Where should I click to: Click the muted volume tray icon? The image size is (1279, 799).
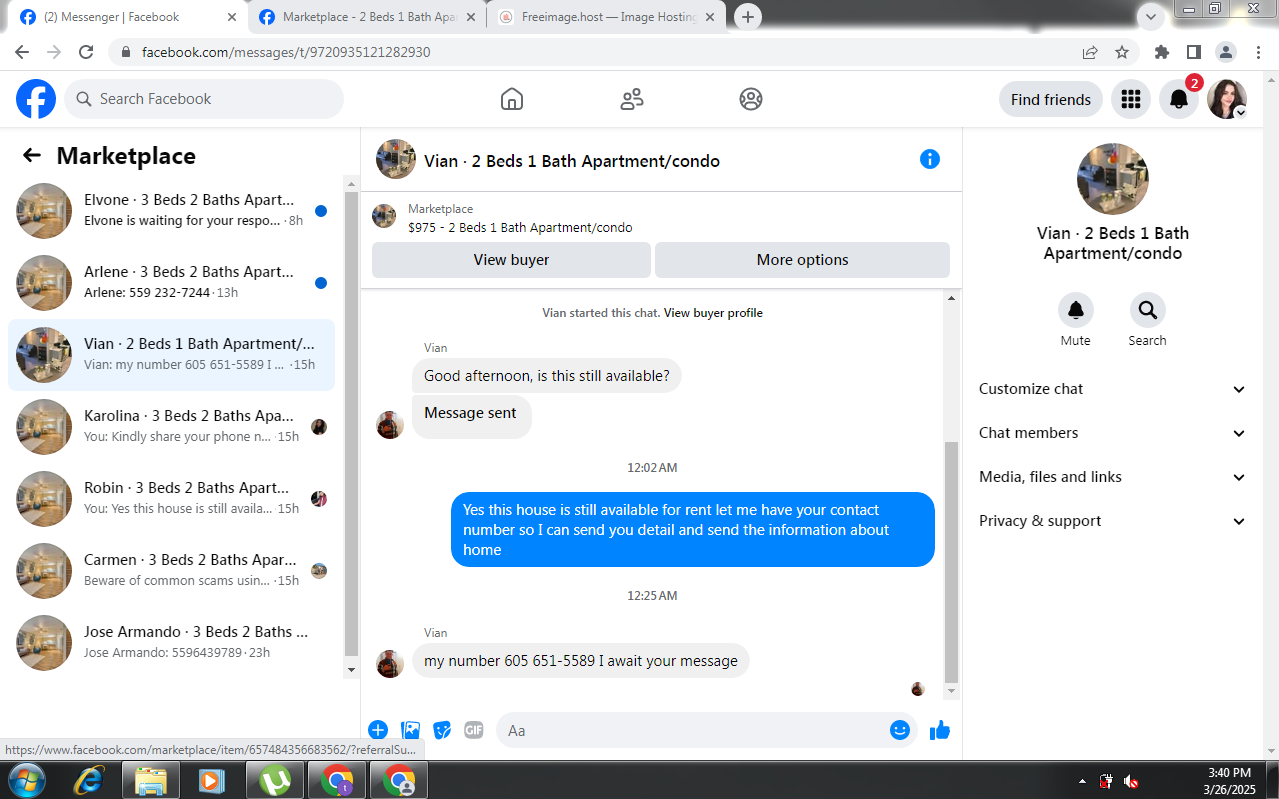pos(1132,781)
